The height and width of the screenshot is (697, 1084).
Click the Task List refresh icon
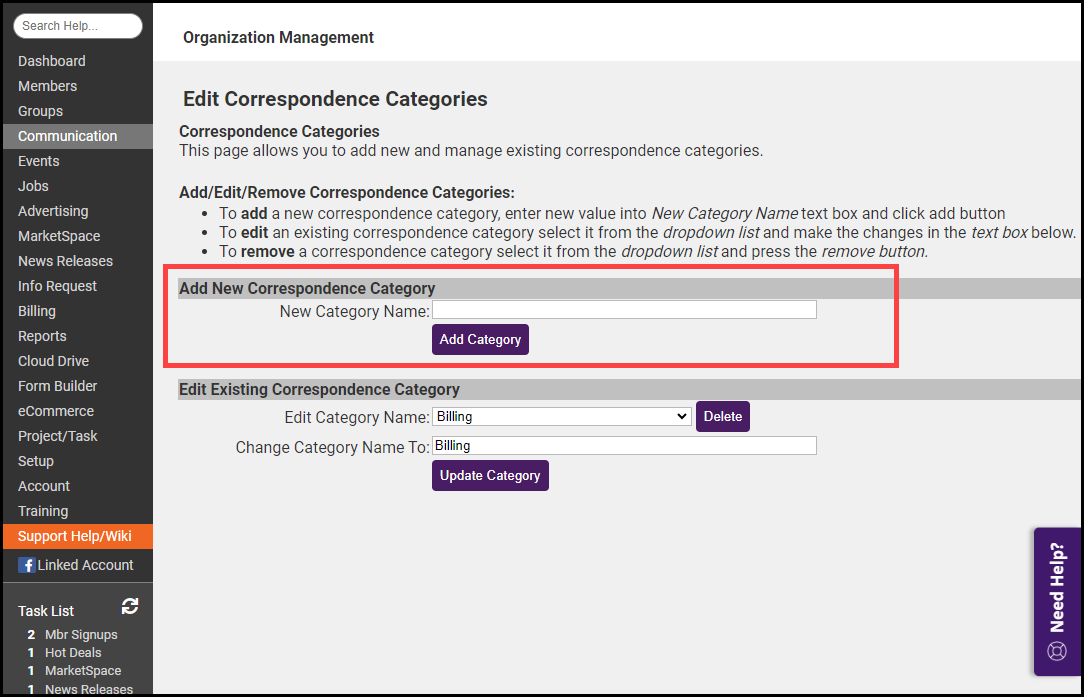130,606
